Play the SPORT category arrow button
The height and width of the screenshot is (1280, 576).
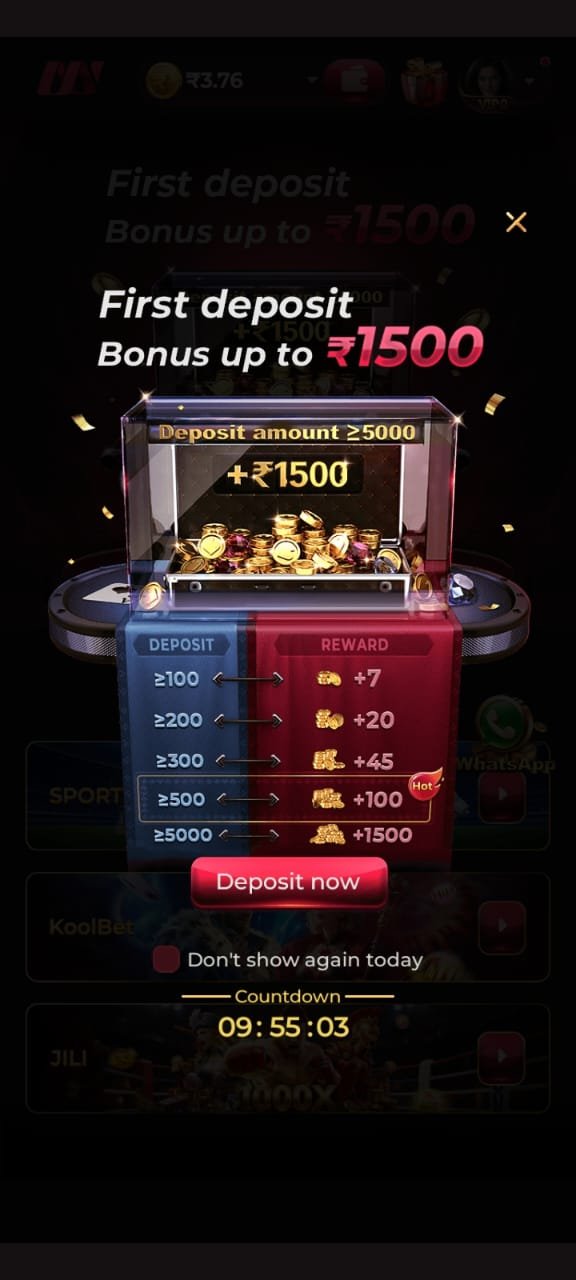coord(501,796)
